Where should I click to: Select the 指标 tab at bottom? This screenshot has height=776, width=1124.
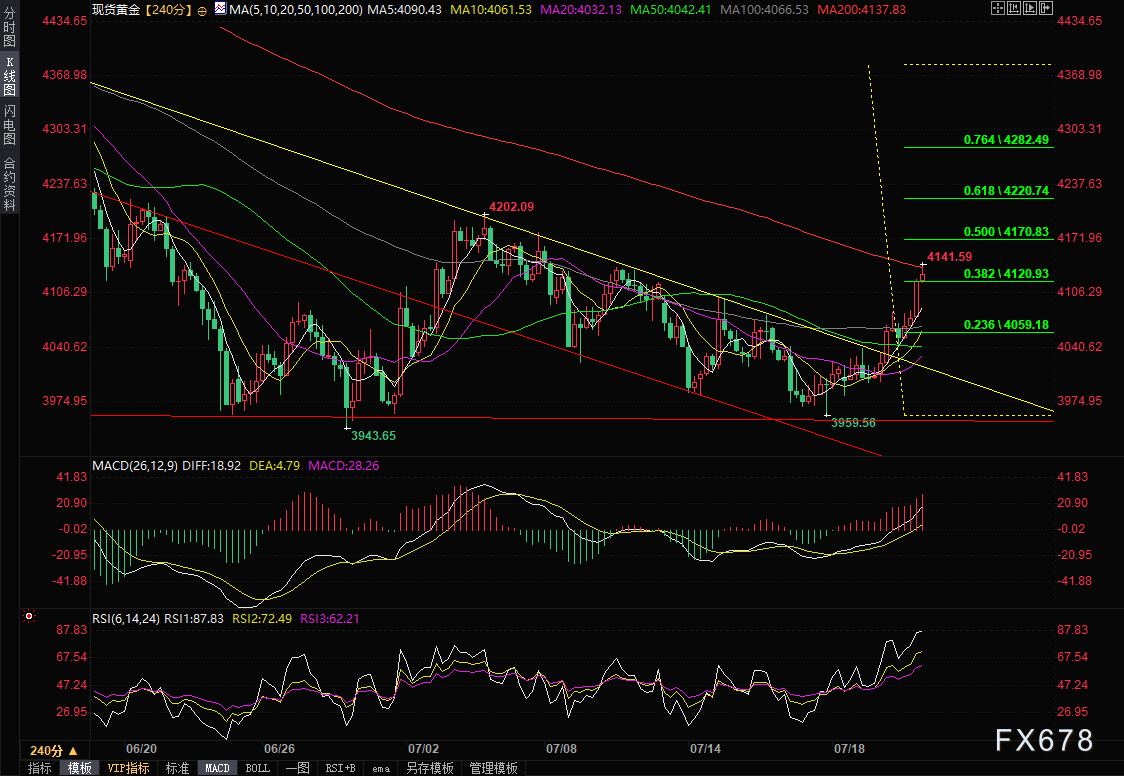pyautogui.click(x=39, y=768)
